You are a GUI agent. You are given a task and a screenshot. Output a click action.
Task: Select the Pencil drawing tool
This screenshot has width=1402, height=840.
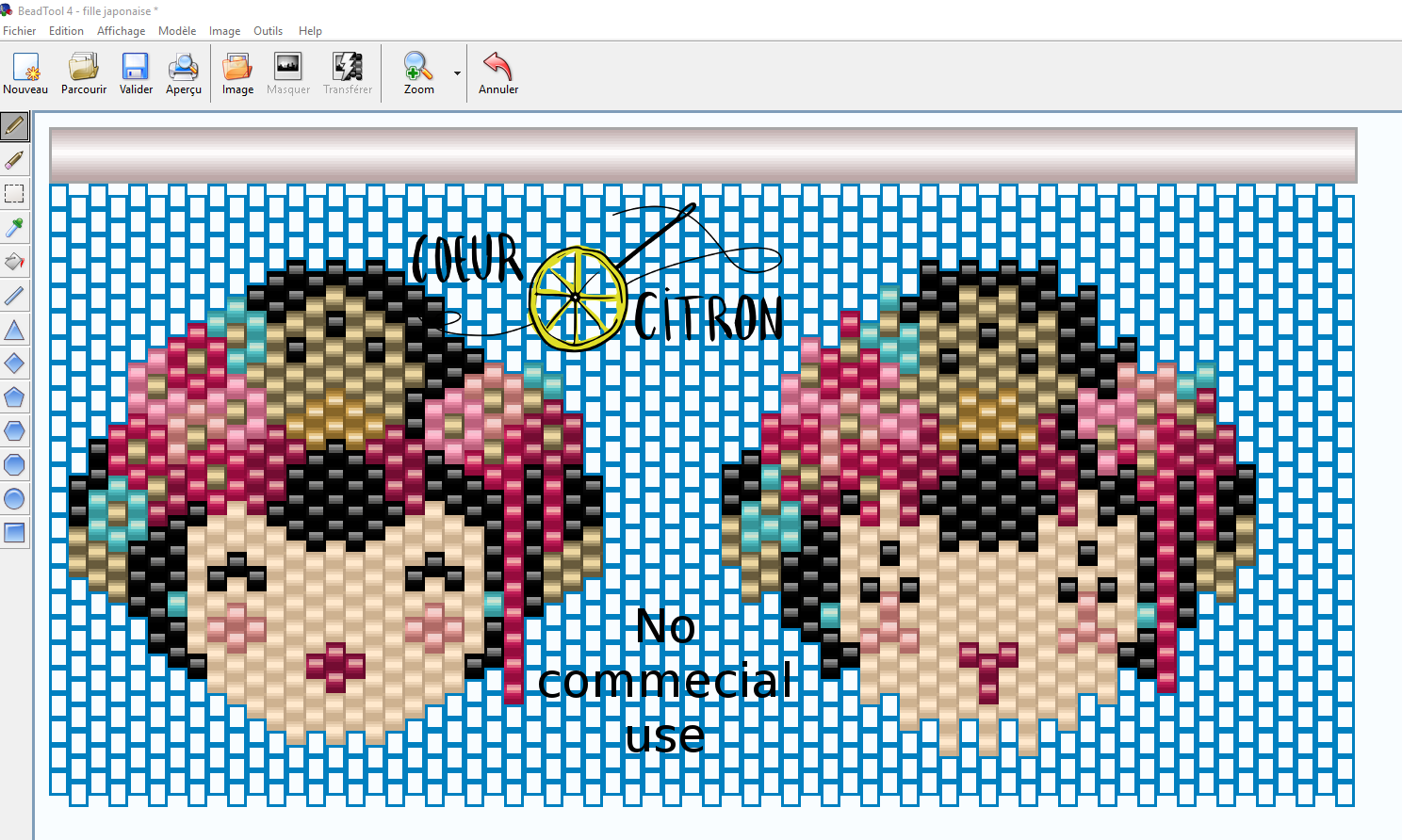click(x=14, y=125)
